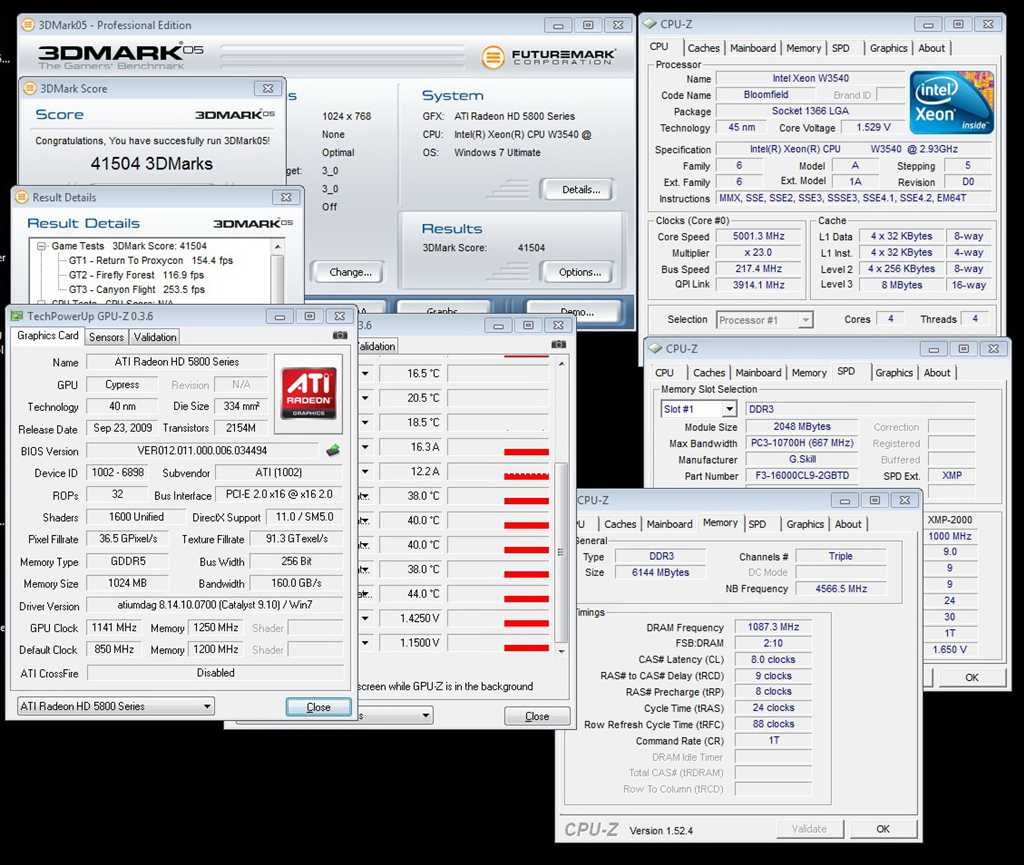Click the ATI Radeon logo in GPU-Z

[308, 392]
